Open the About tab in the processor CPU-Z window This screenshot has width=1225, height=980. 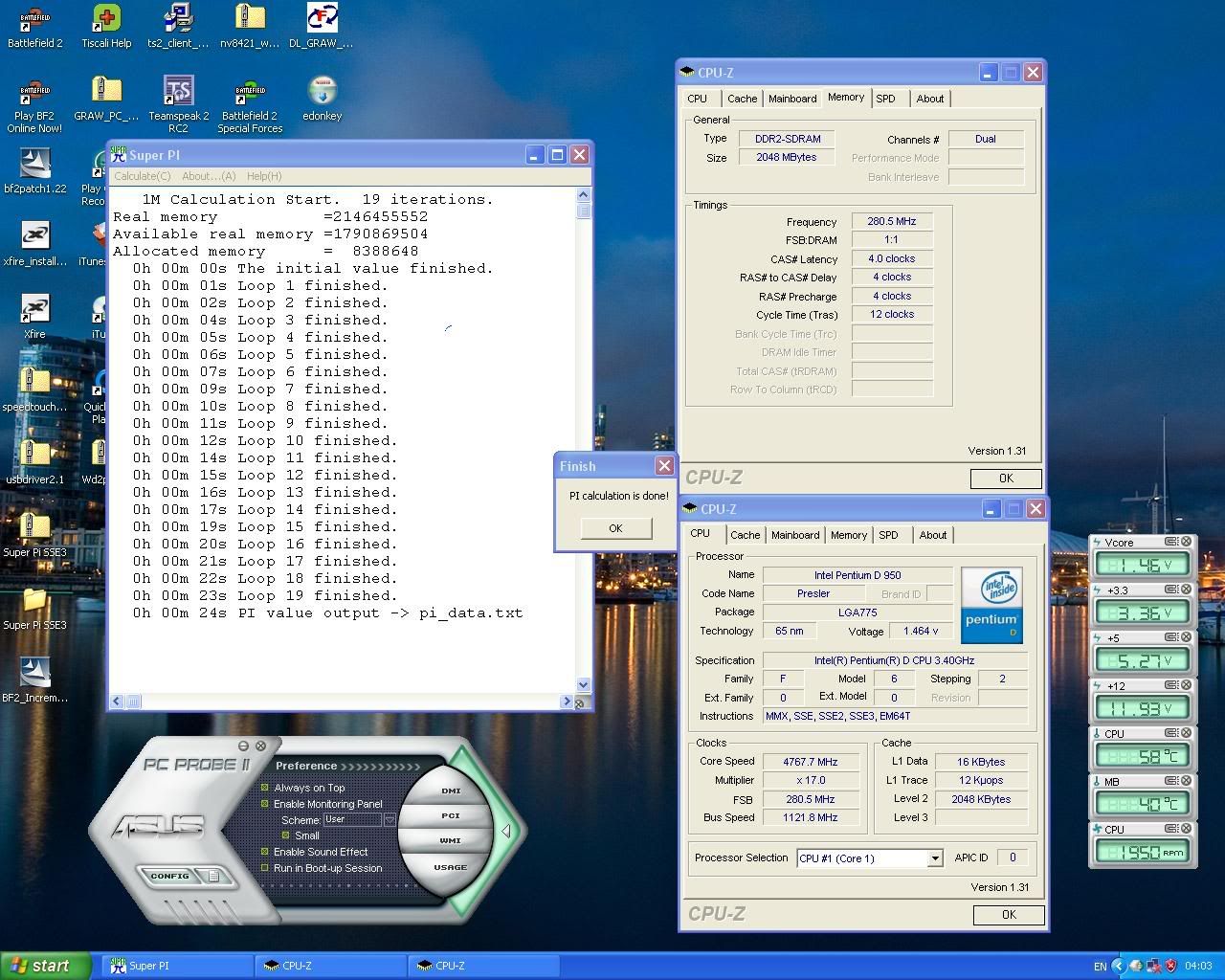[933, 535]
